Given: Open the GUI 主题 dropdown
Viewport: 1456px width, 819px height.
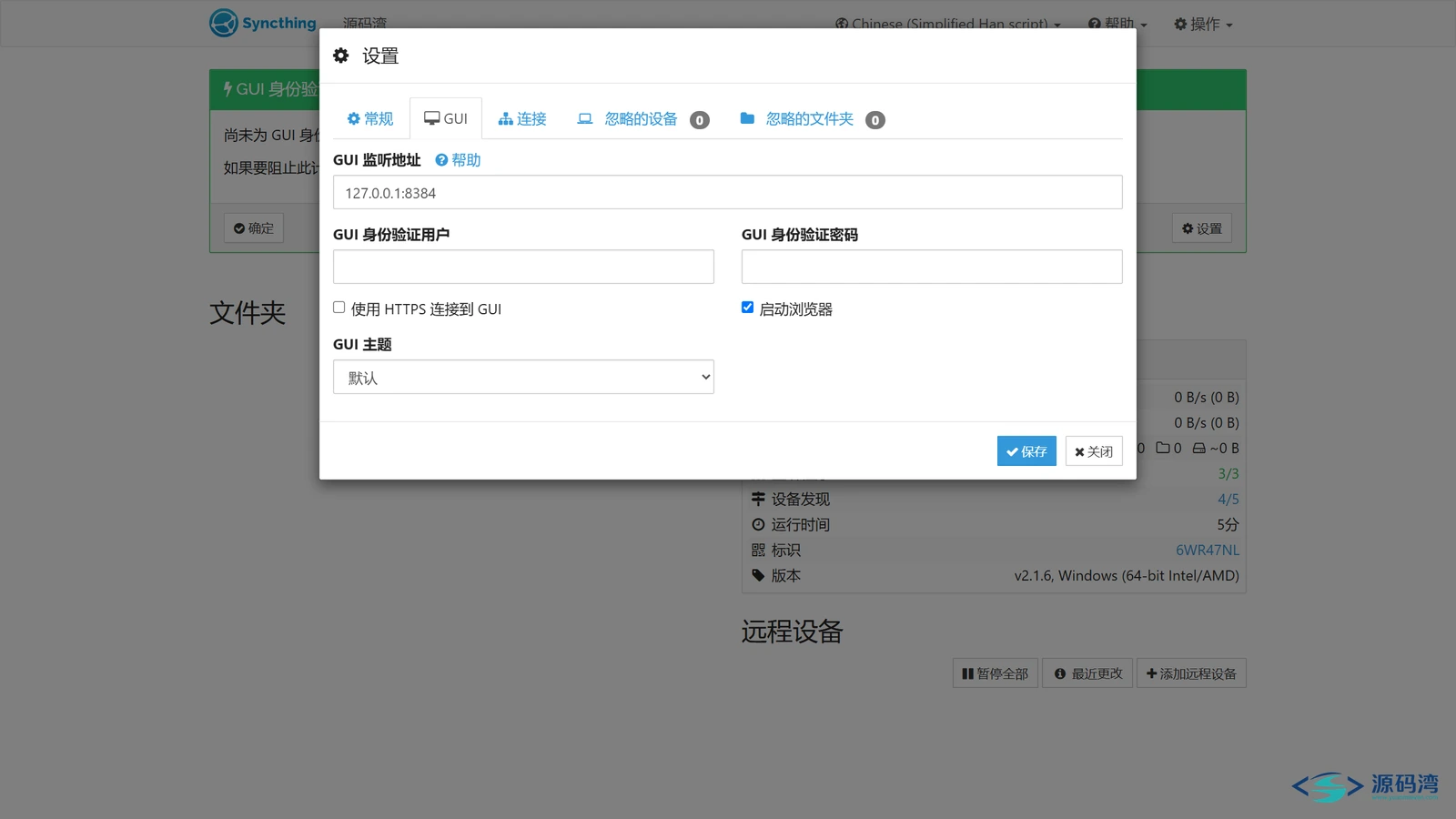Looking at the screenshot, I should point(523,378).
